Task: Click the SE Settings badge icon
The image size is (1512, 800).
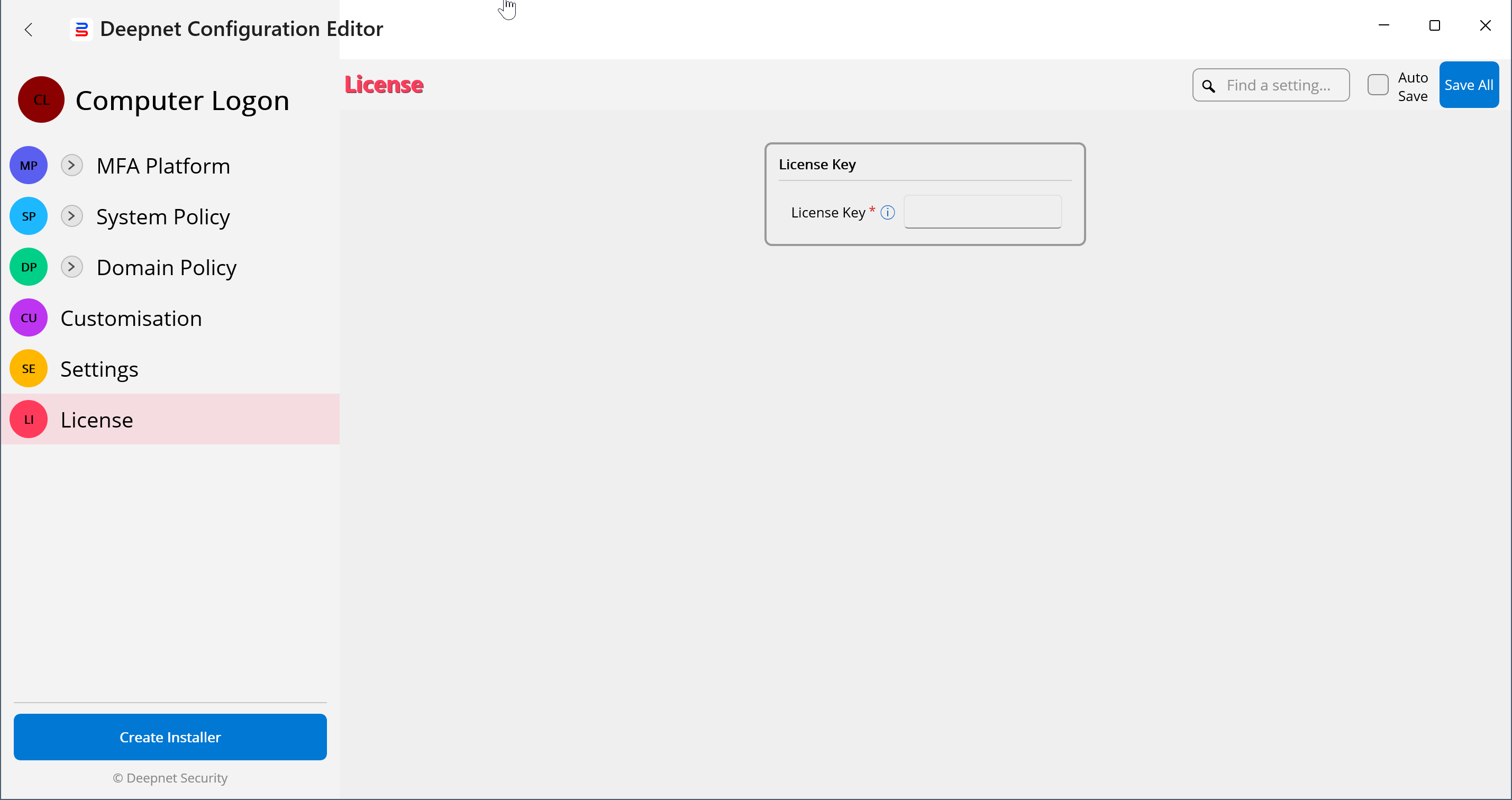Action: (29, 369)
